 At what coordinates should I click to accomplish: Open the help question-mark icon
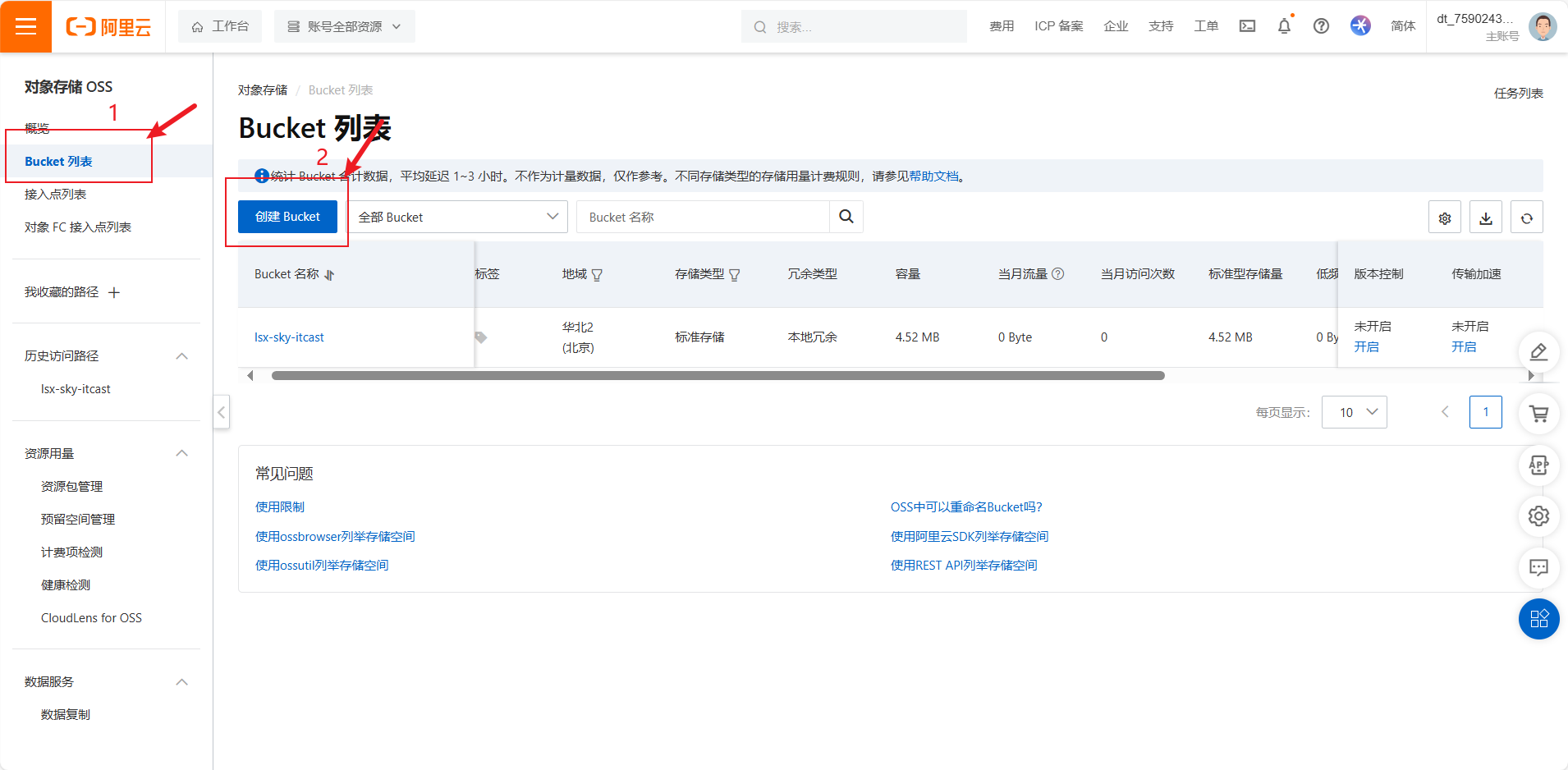1320,25
